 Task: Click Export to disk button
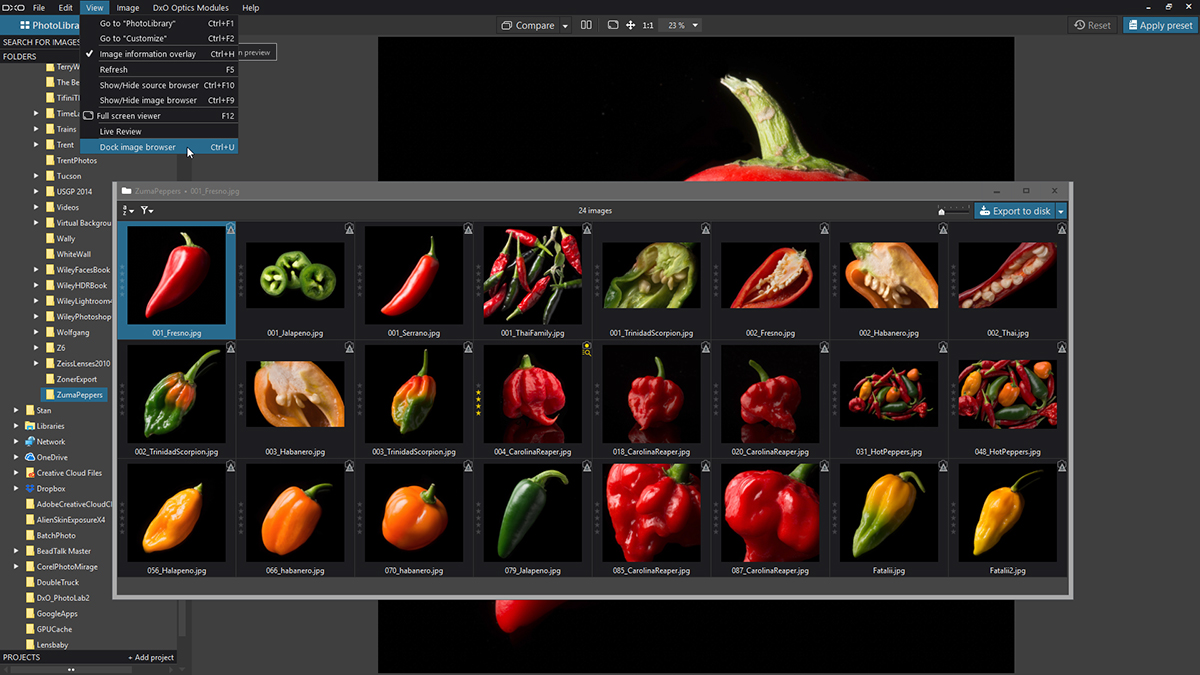(x=1015, y=211)
